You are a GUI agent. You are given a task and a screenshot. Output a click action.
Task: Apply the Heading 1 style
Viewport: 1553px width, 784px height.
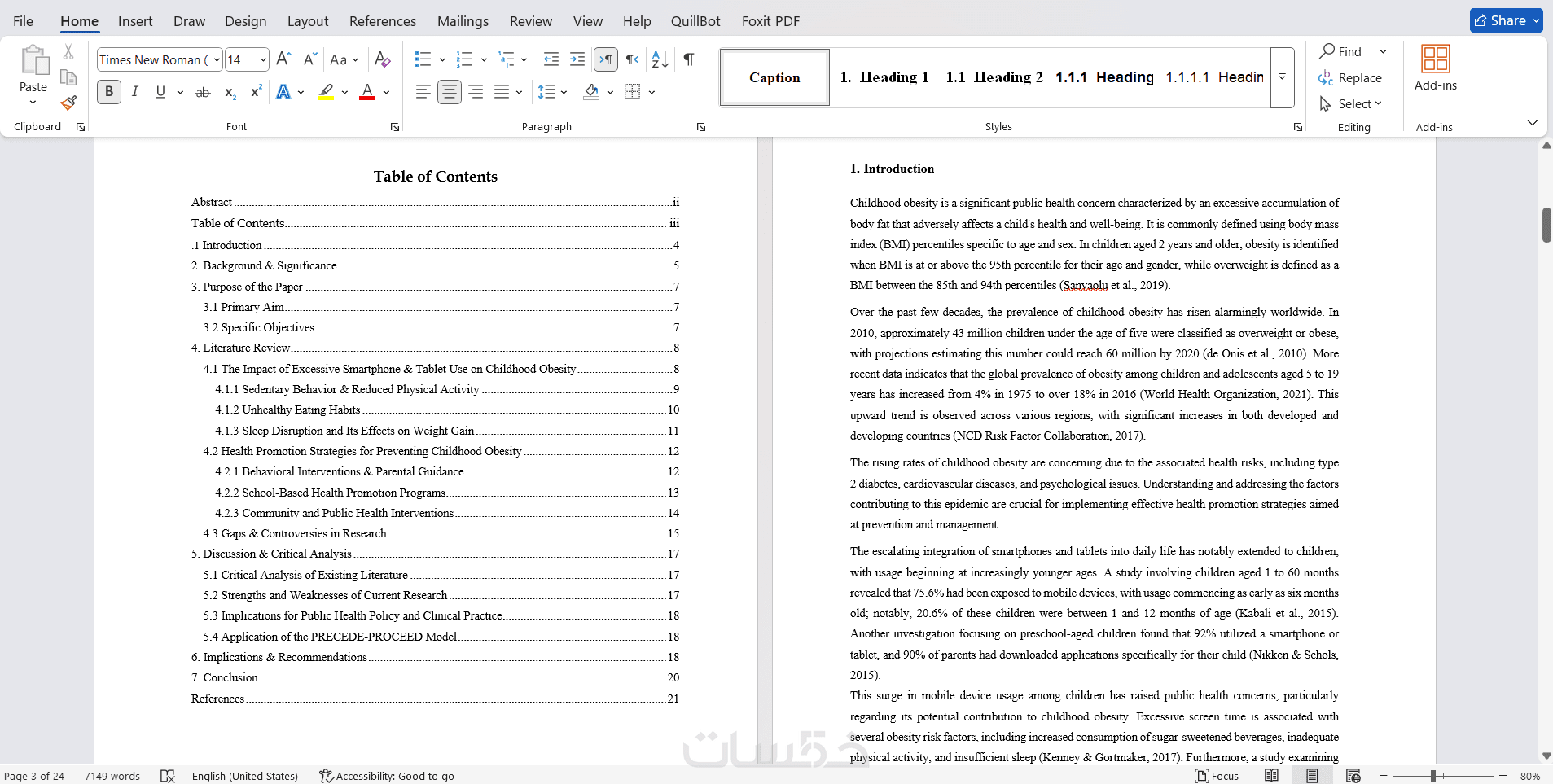click(x=884, y=77)
